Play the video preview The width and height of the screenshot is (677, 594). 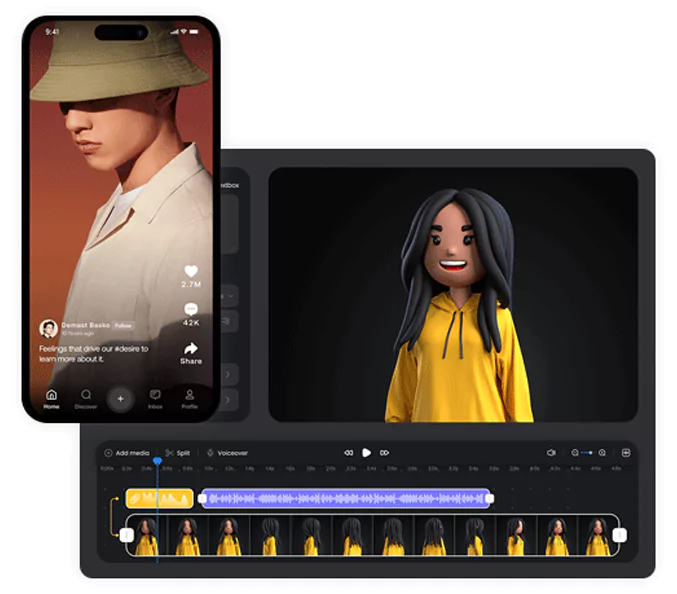coord(367,453)
